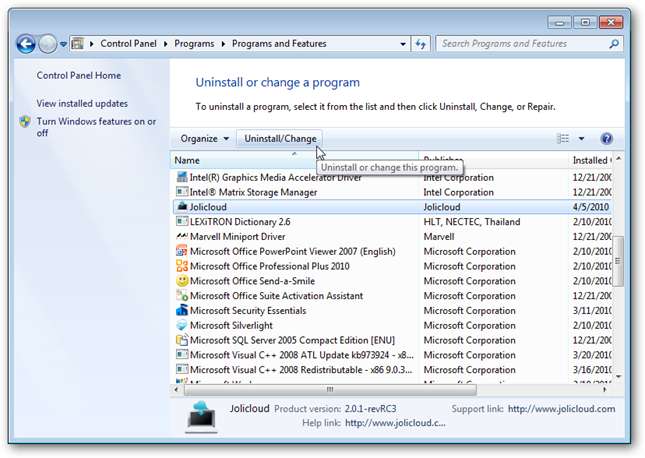Click the vertical scrollbar down arrow

click(618, 377)
